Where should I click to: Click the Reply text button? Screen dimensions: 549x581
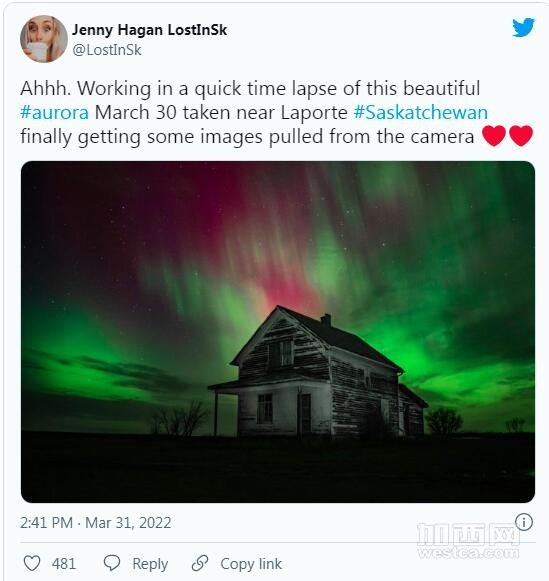coord(150,564)
